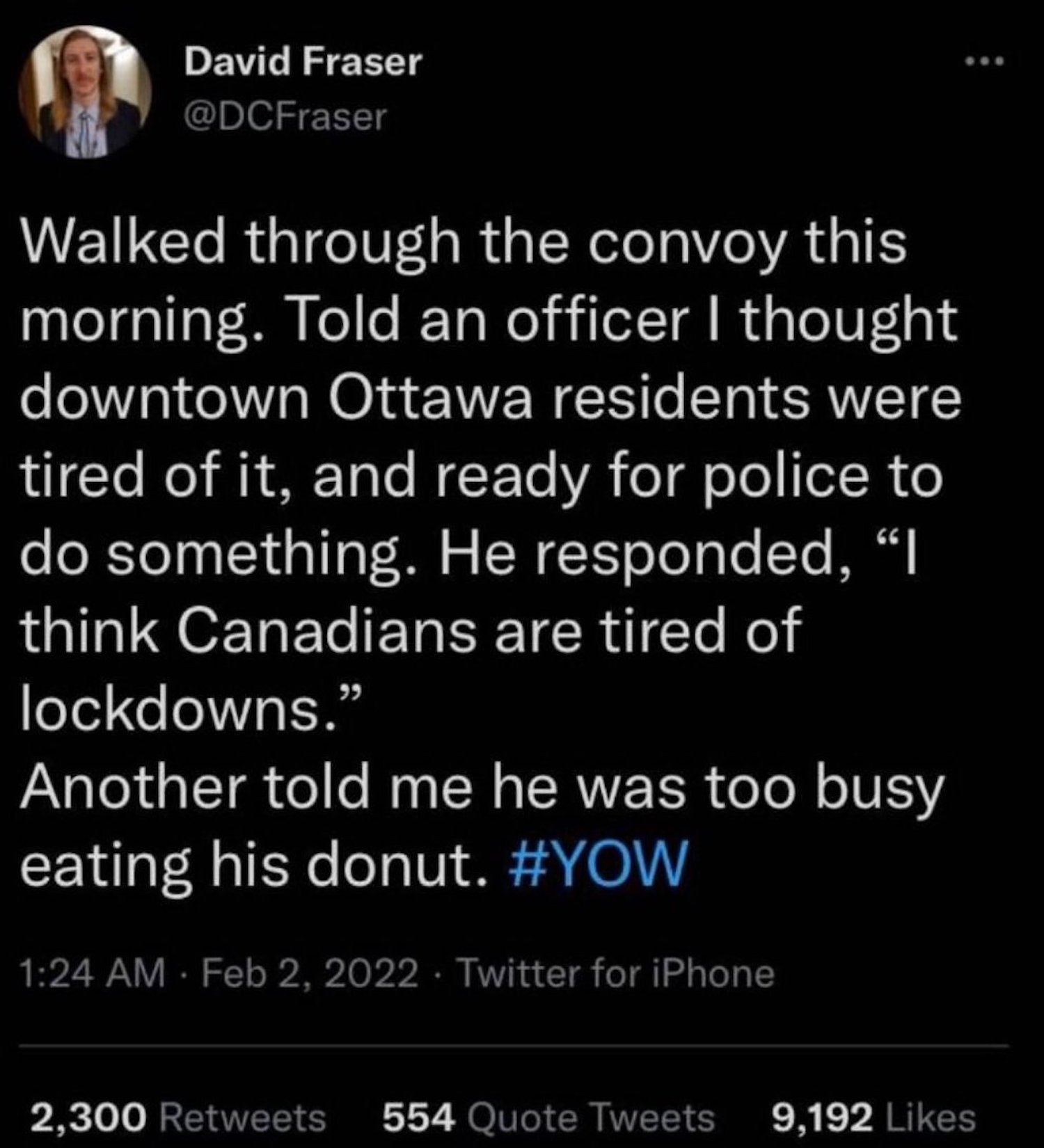
Task: Open the @DCFraser handle link
Action: tap(285, 117)
